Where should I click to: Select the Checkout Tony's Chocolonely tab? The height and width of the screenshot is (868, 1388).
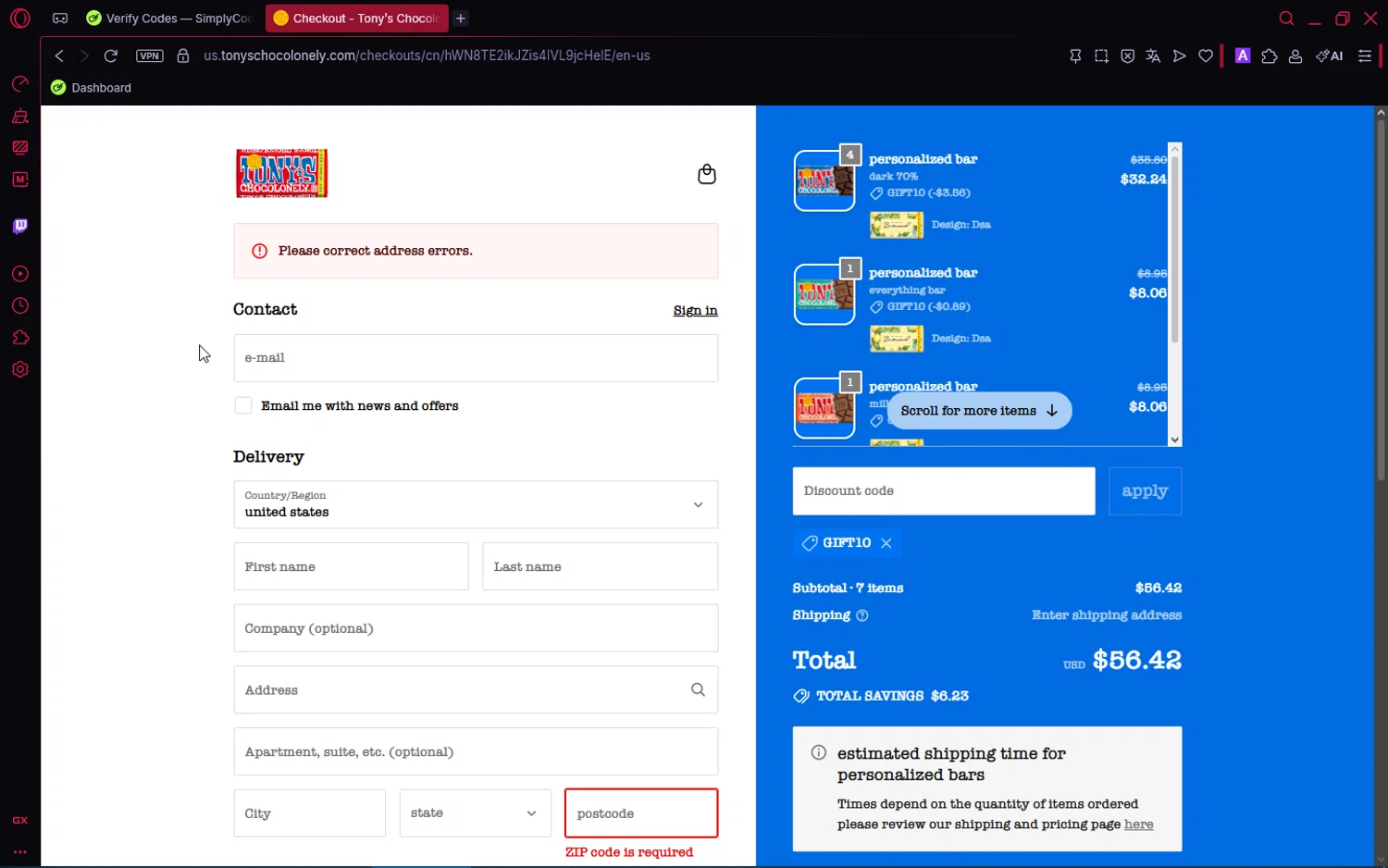point(356,19)
